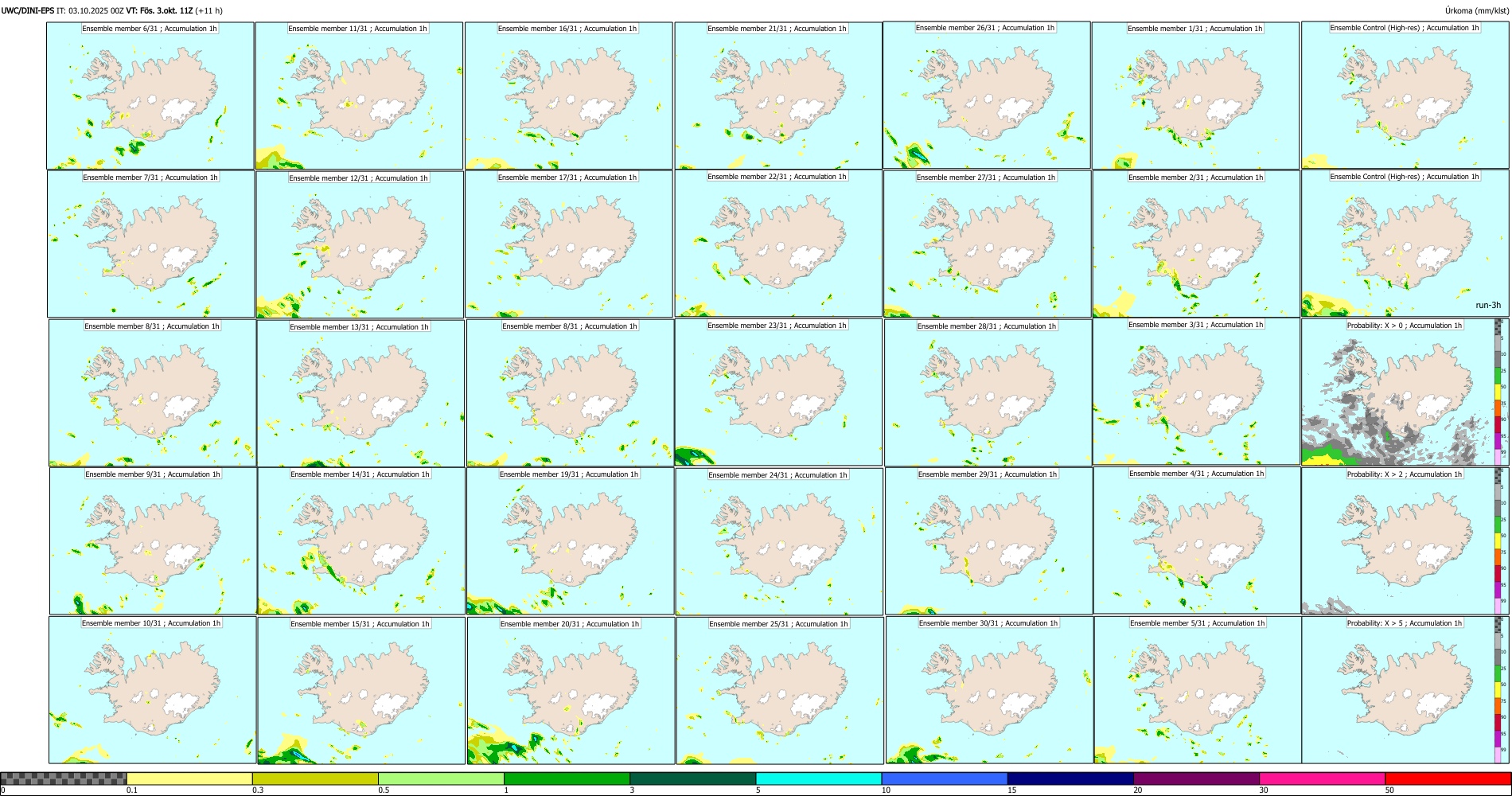Screen dimensions: 1512x796
Task: Pick the olive 0.3–0.5 legend swatch
Action: point(315,778)
